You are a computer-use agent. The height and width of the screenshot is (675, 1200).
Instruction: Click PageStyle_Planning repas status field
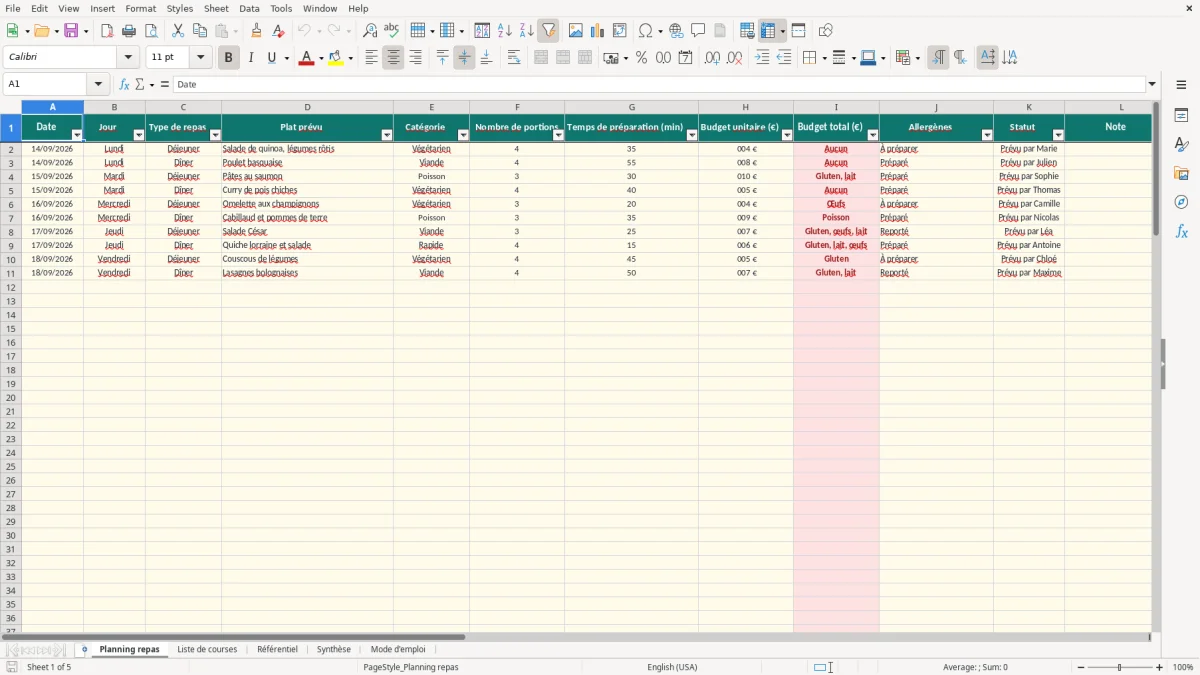tap(411, 667)
